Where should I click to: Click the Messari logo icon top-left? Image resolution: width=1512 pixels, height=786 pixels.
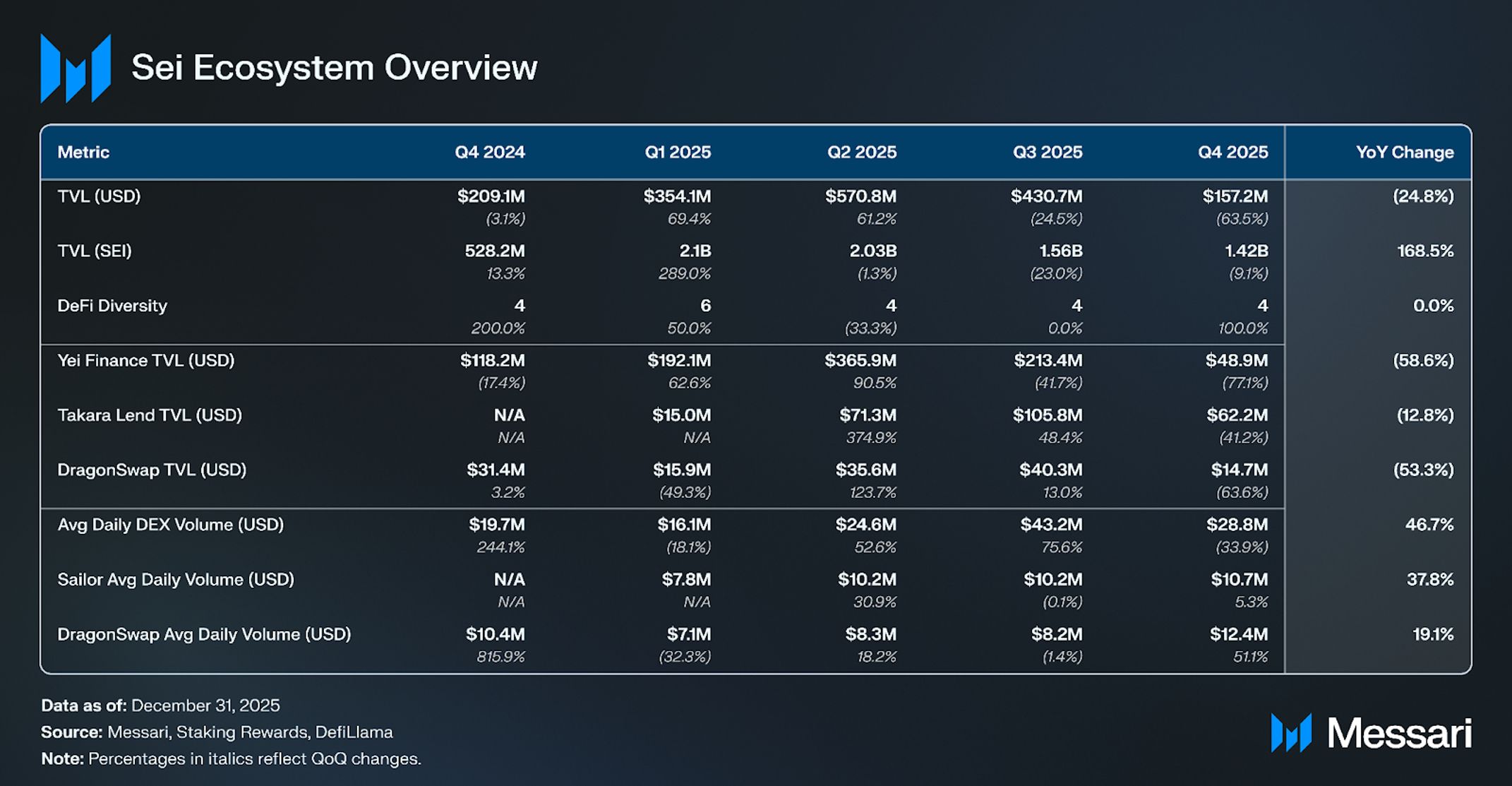click(76, 69)
